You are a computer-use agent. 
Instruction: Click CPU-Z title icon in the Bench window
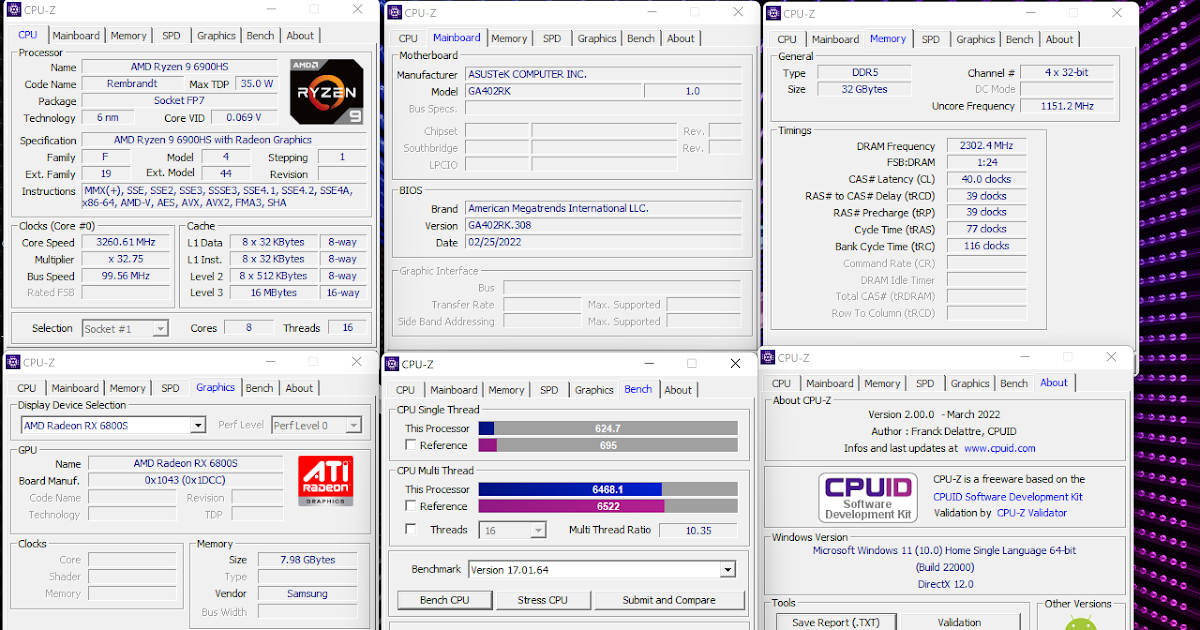click(391, 365)
